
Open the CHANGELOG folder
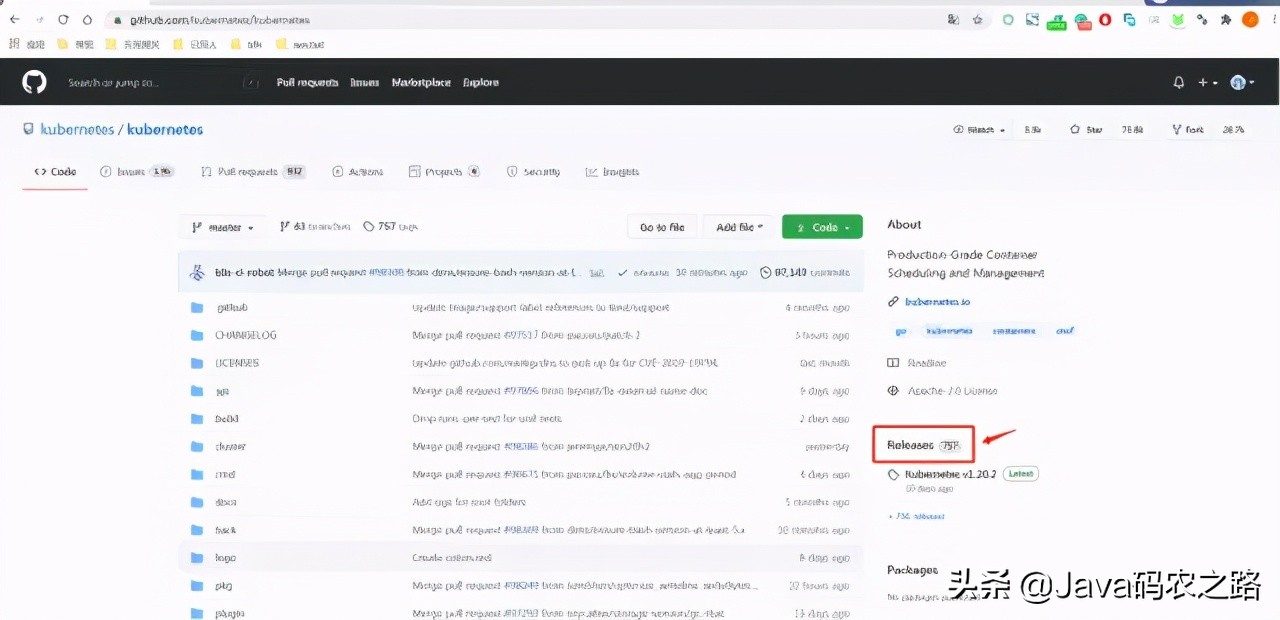245,335
